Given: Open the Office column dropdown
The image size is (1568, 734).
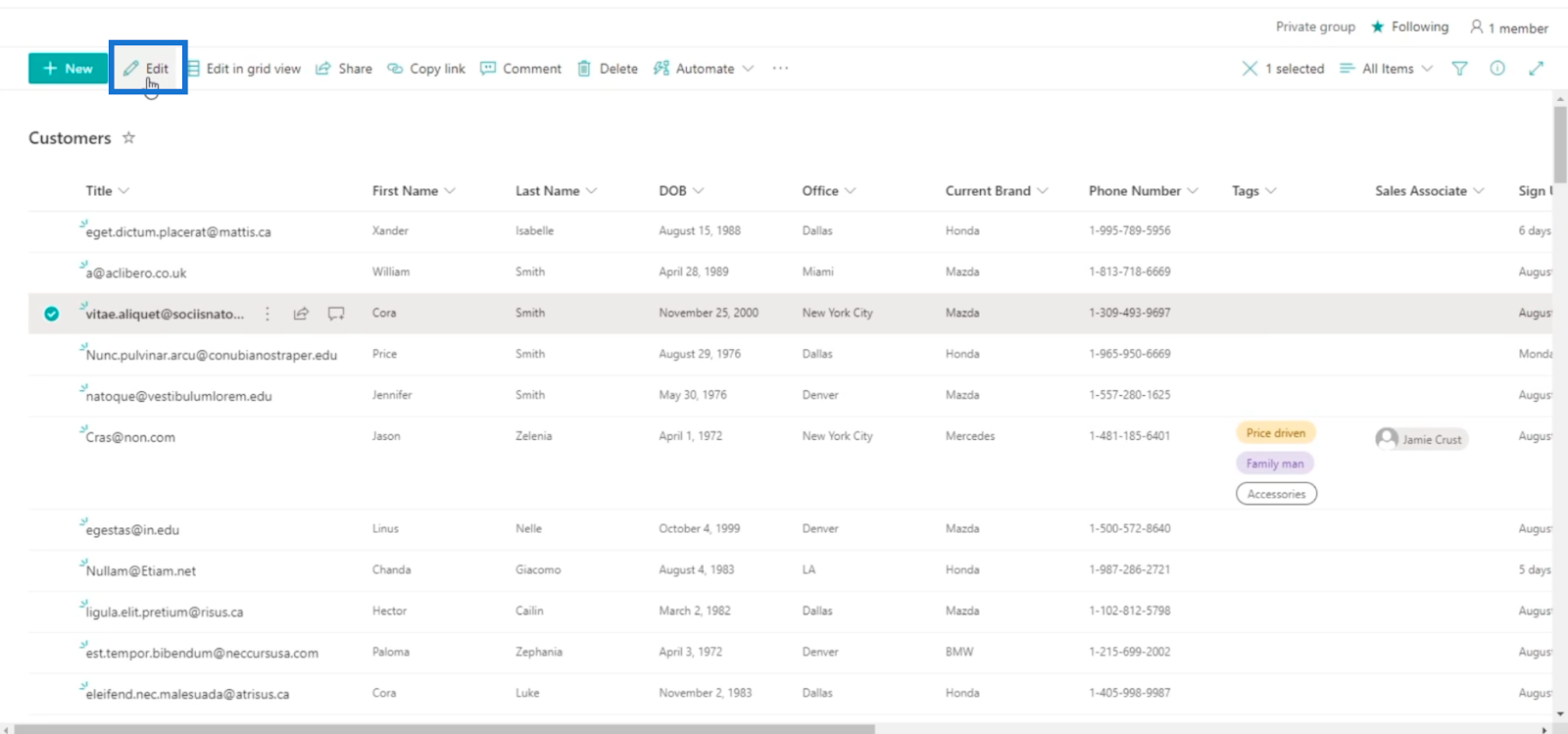Looking at the screenshot, I should [829, 191].
